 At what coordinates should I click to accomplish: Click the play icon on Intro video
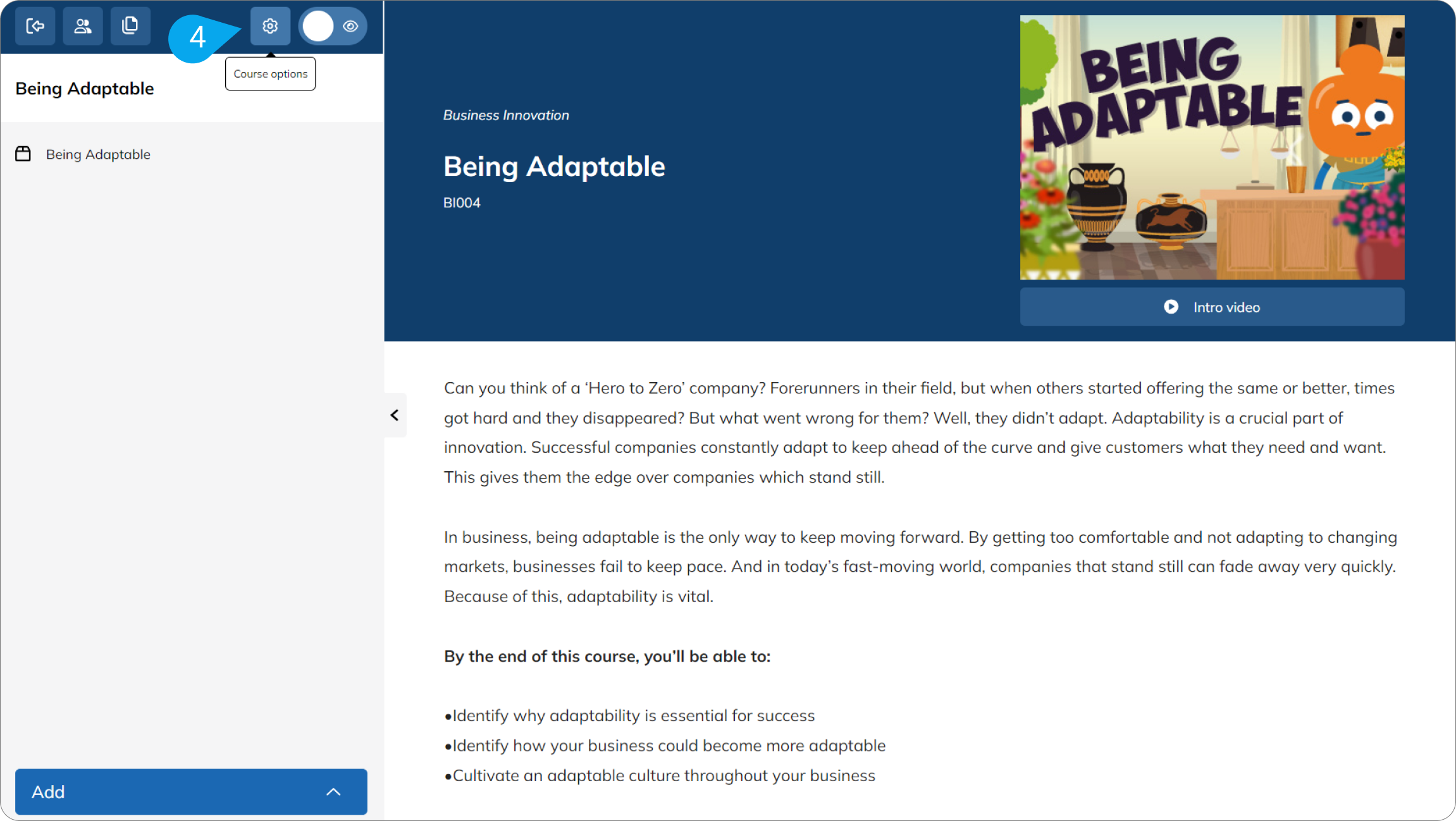click(x=1171, y=307)
